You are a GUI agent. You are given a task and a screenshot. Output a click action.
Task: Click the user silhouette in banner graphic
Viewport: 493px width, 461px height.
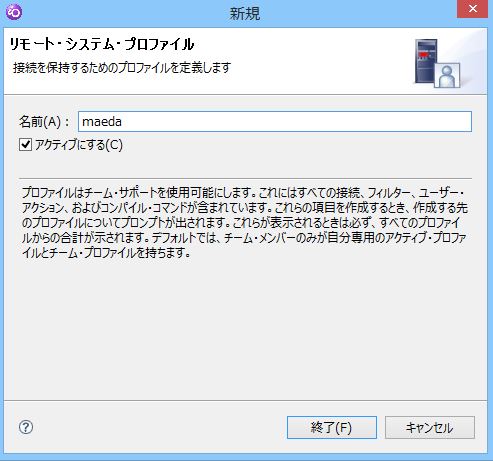[x=447, y=76]
